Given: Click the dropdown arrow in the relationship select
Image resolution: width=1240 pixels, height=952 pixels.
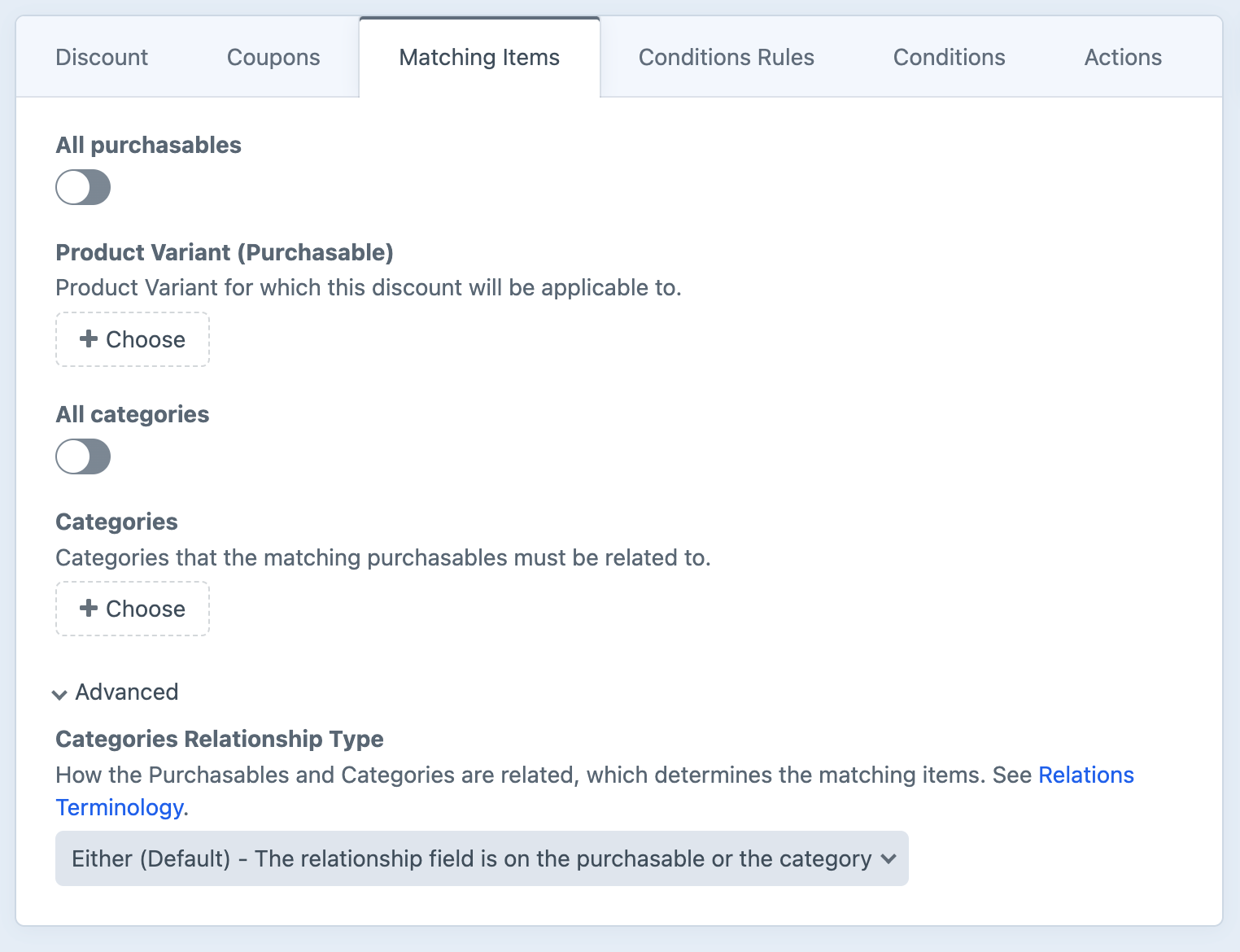Looking at the screenshot, I should pyautogui.click(x=889, y=859).
